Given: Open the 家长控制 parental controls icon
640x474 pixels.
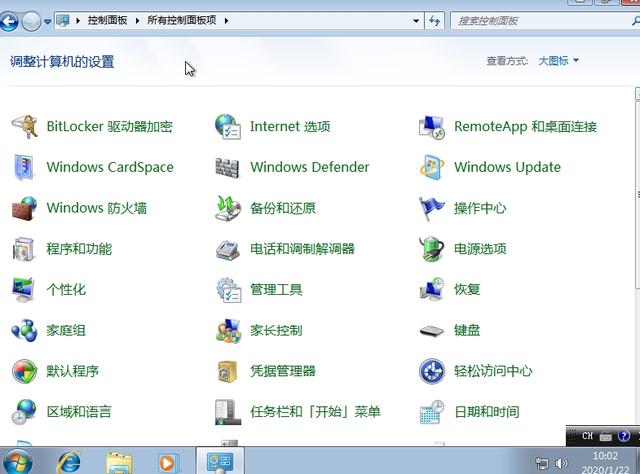Looking at the screenshot, I should [x=228, y=330].
